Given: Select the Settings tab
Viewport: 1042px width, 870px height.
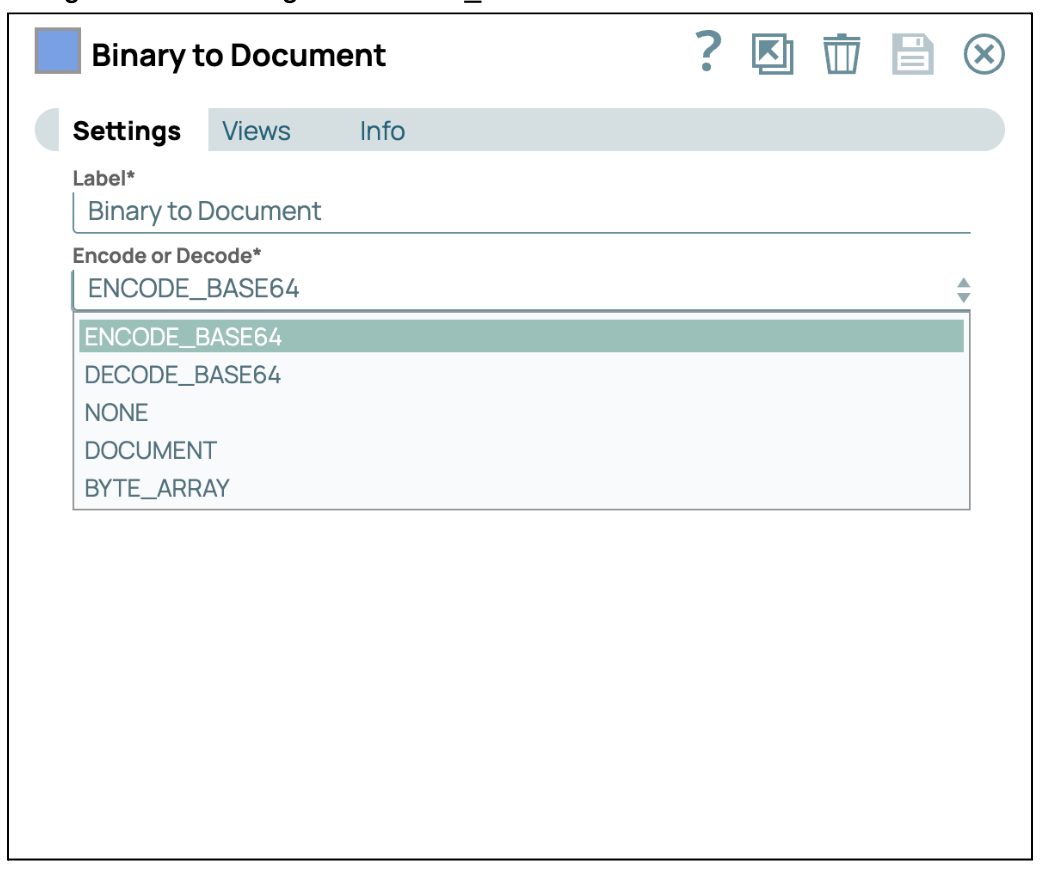Looking at the screenshot, I should pos(127,131).
